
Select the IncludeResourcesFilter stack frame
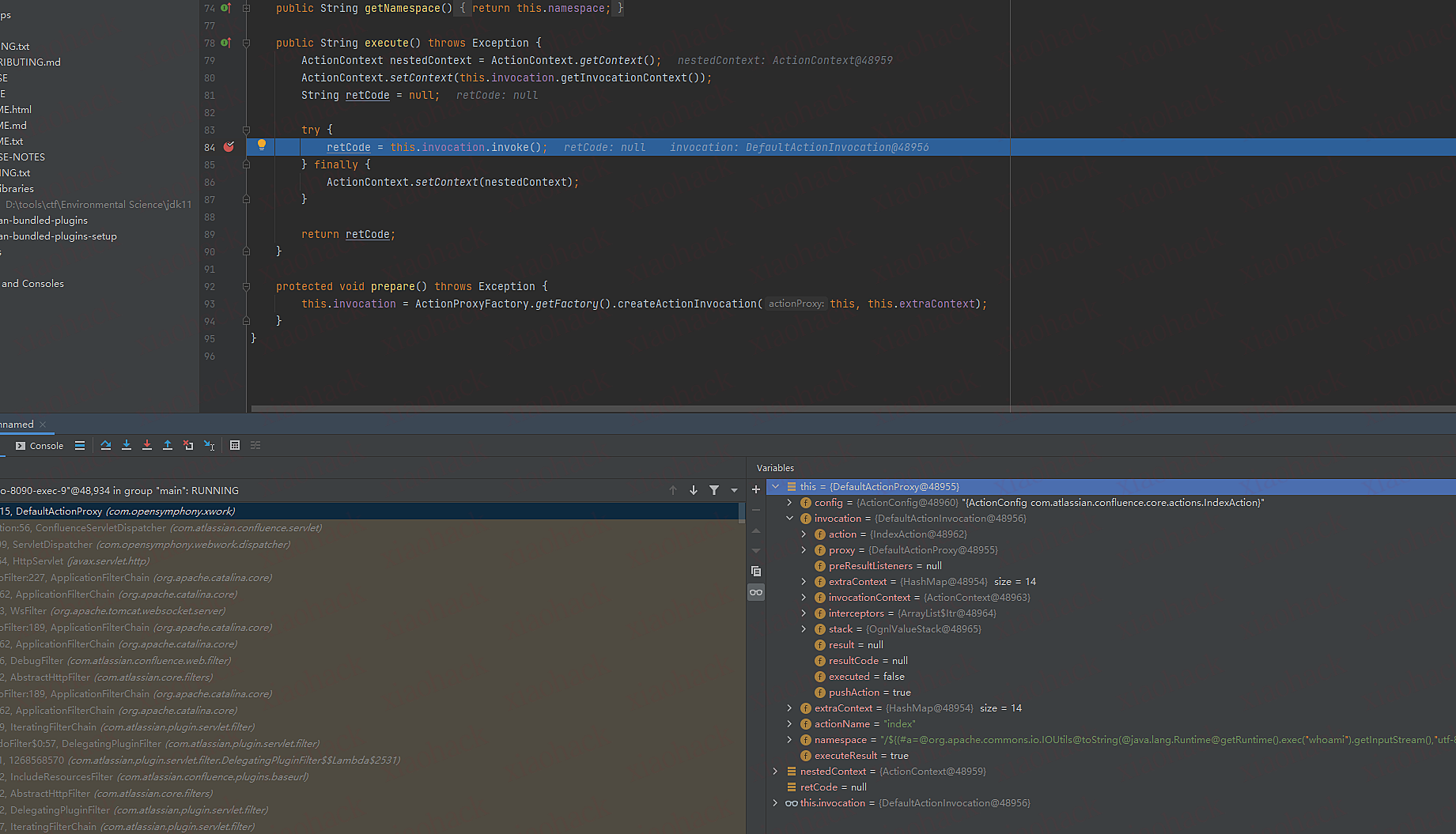pyautogui.click(x=369, y=777)
